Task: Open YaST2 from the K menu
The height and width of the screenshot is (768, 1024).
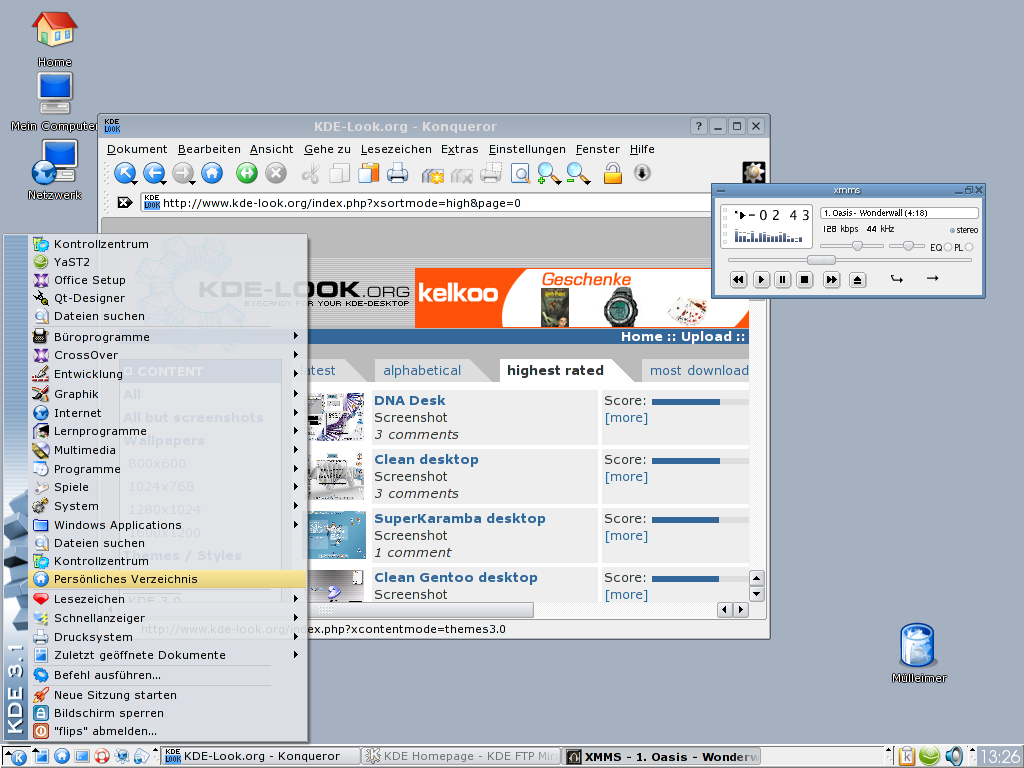Action: tap(168, 262)
